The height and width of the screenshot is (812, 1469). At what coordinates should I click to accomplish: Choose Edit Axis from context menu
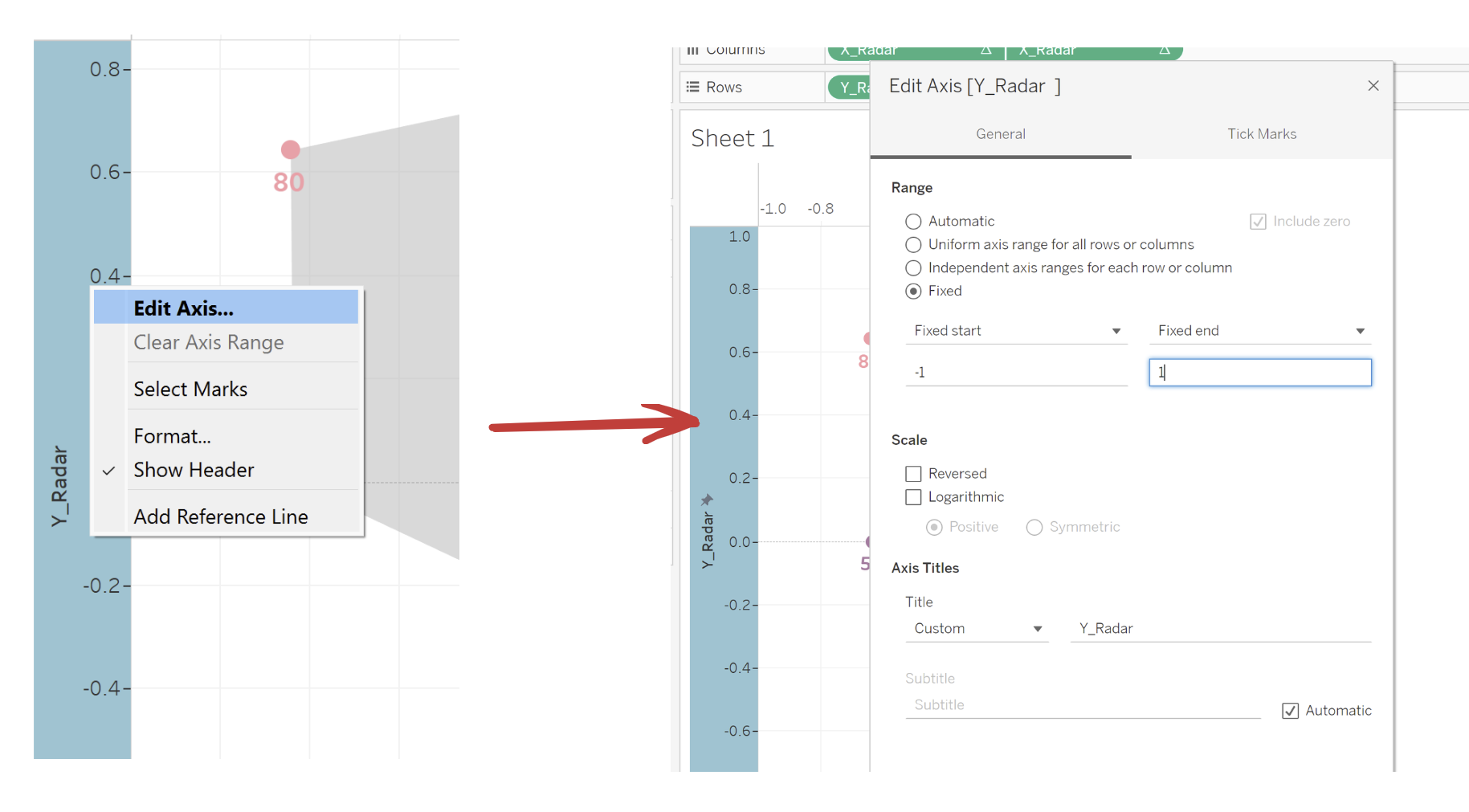184,308
